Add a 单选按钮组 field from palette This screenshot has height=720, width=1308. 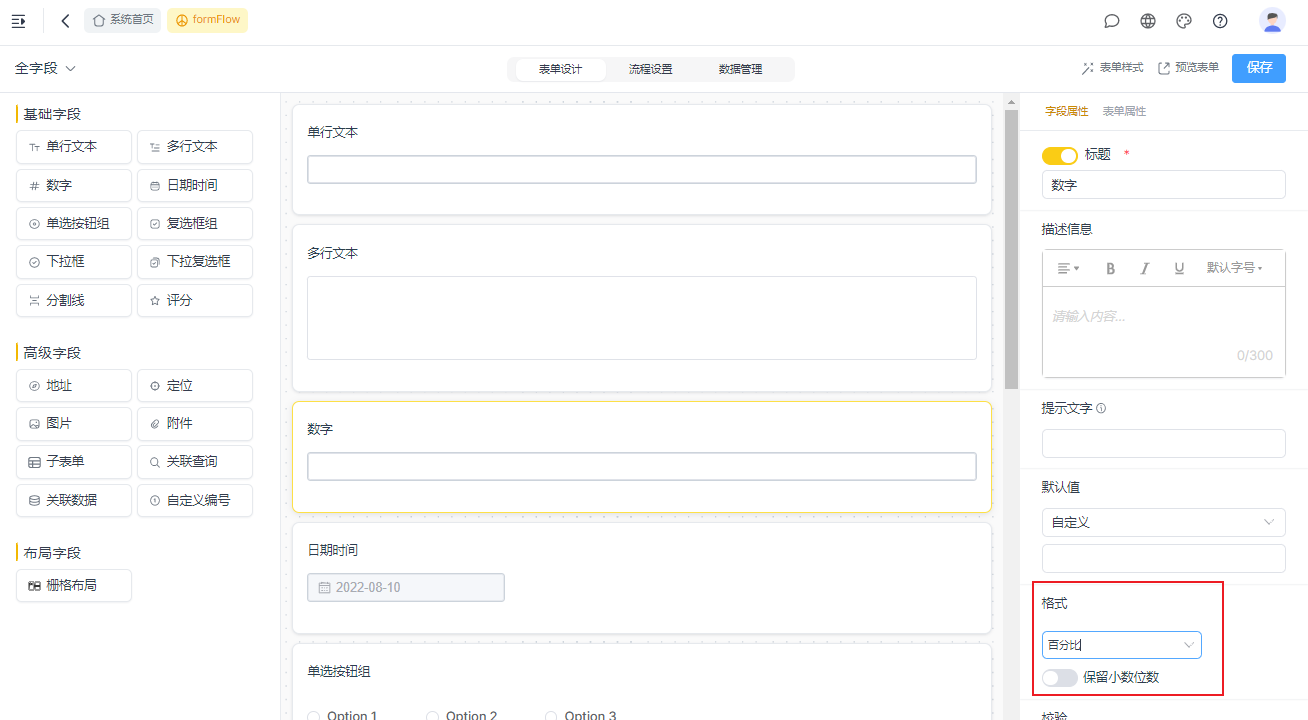pos(74,224)
